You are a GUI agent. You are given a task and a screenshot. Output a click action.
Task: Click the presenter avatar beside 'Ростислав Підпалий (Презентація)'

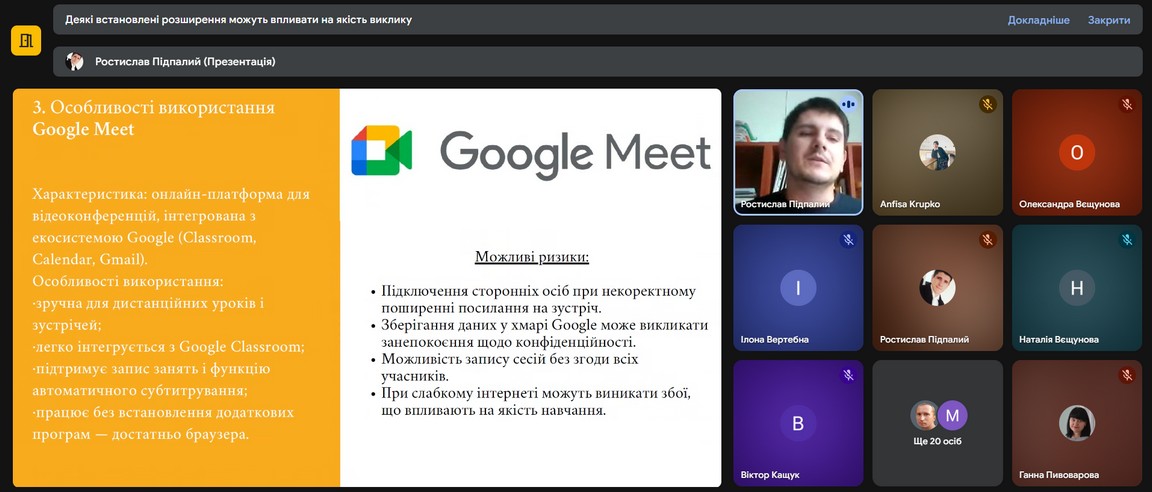(75, 62)
